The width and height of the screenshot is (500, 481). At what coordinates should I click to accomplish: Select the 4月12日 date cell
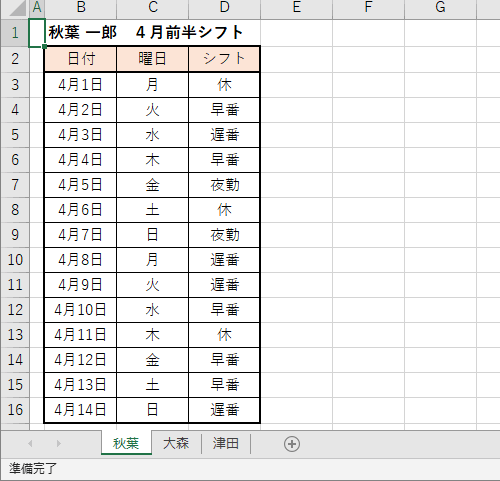pos(81,360)
